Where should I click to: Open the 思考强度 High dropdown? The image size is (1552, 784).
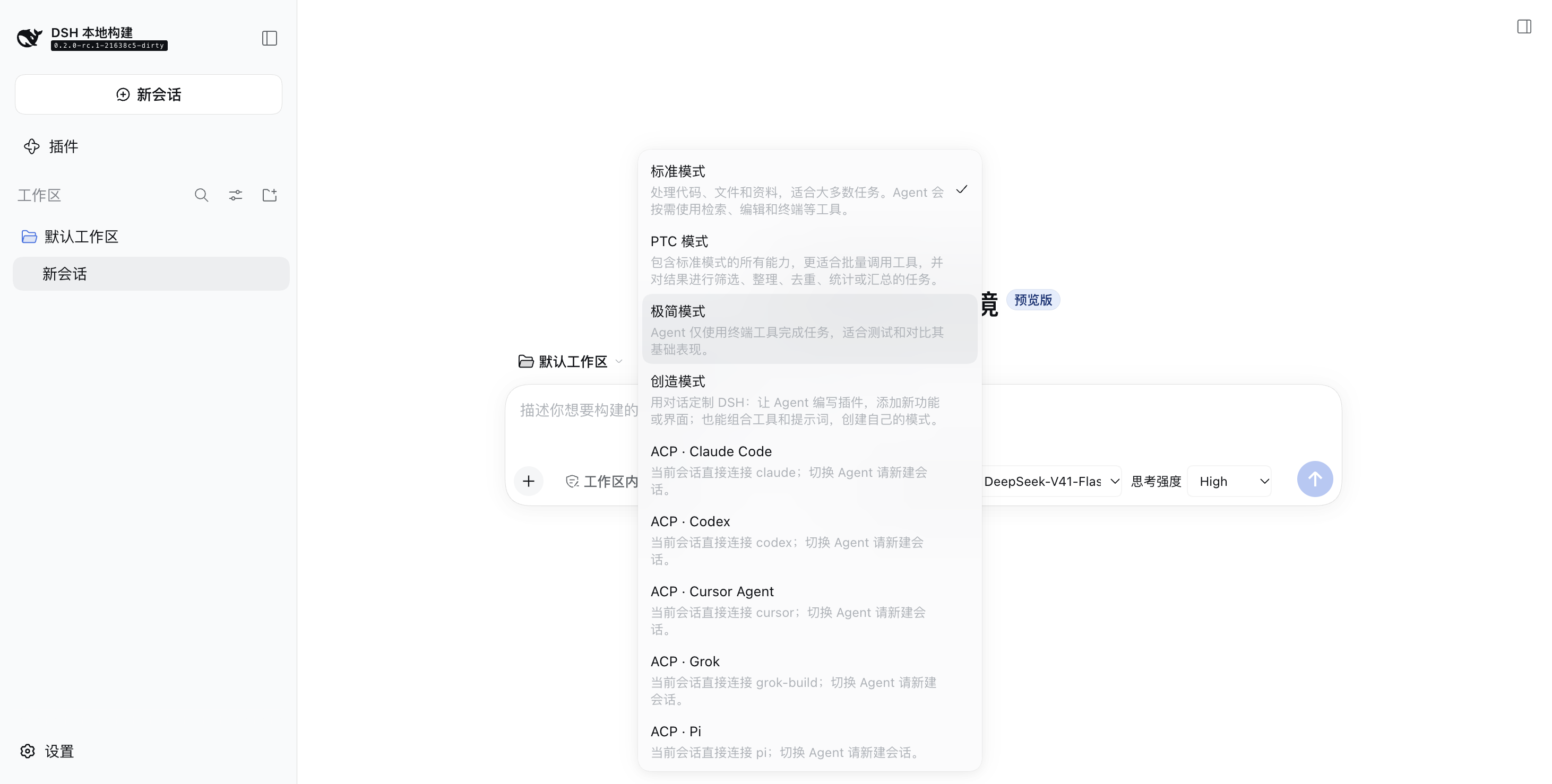coord(1229,481)
